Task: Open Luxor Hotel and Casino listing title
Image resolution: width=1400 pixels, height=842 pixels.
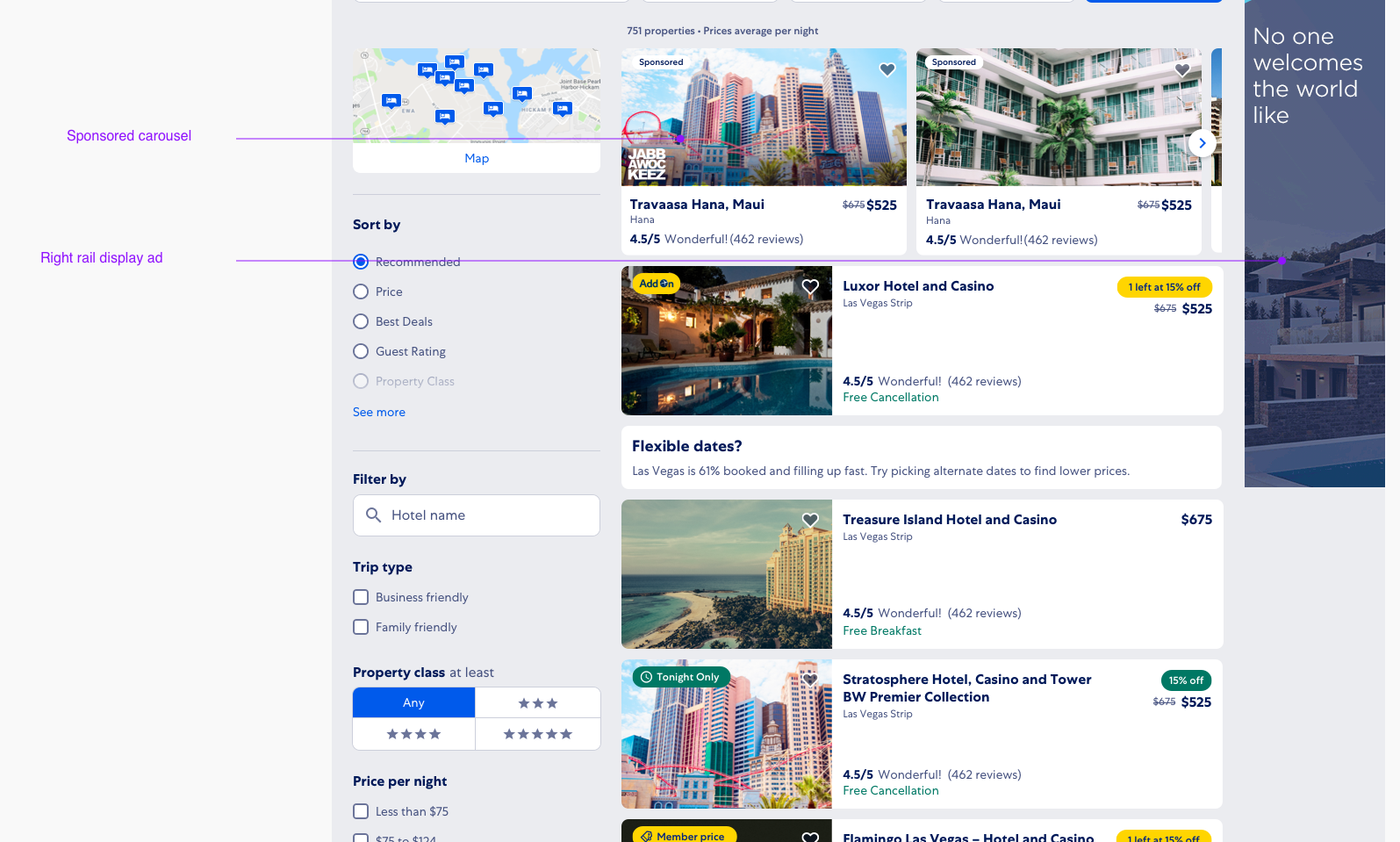Action: click(918, 286)
